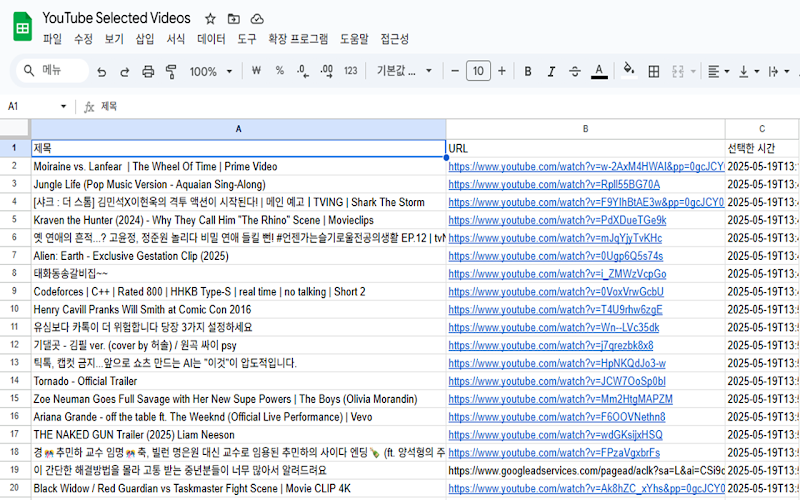Expand merge cells dropdown arrow
This screenshot has width=800, height=500.
[693, 71]
